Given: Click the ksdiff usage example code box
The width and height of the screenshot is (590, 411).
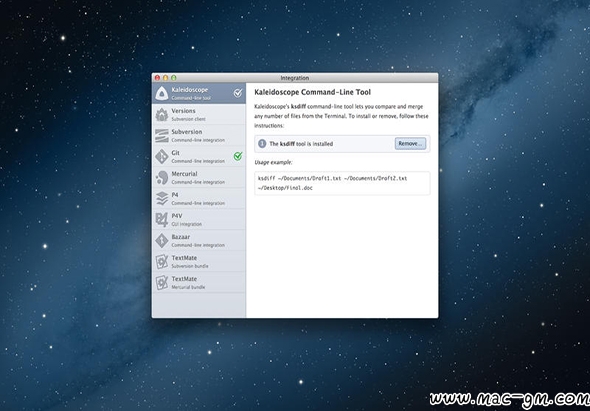Looking at the screenshot, I should [x=342, y=183].
